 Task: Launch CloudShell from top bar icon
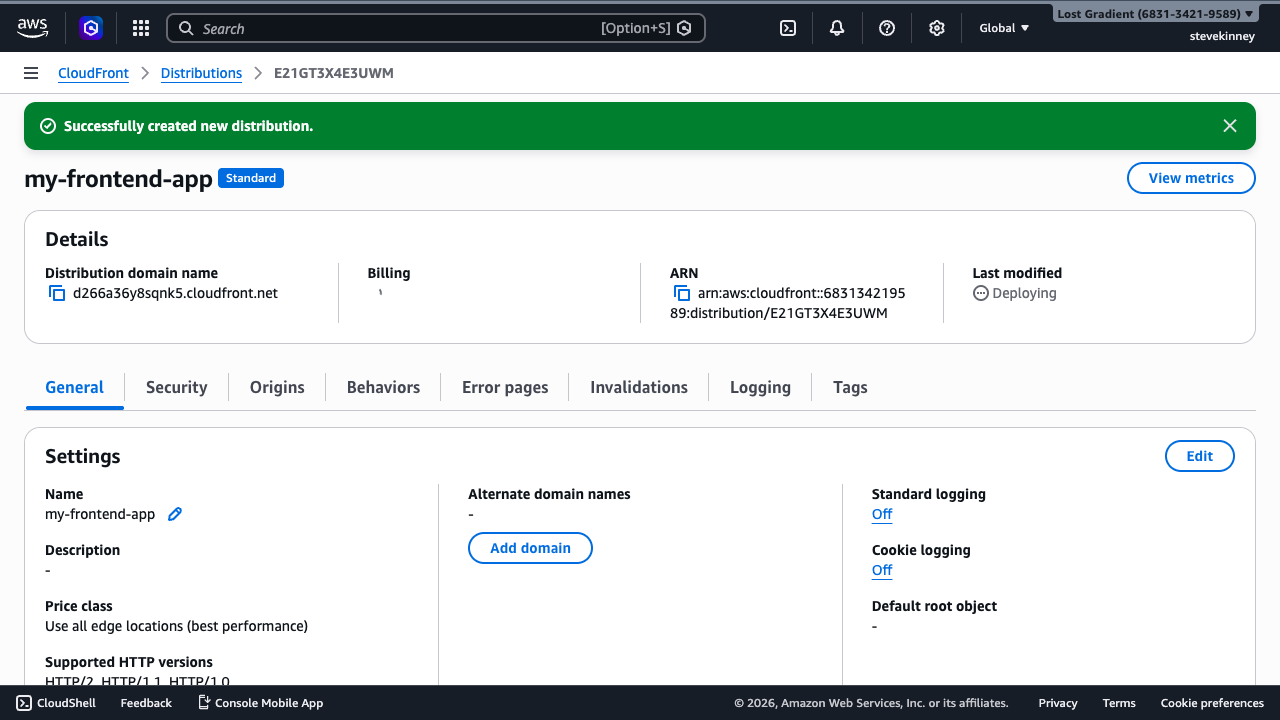pos(788,28)
